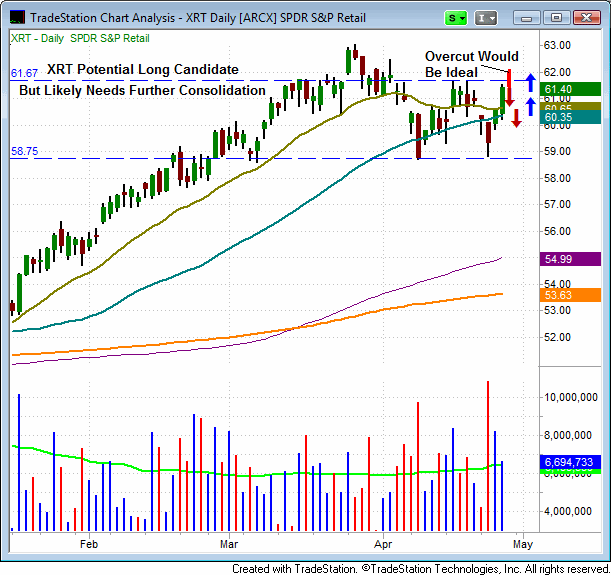Click the 'XRT Potential Long Candidate' annotation
Image resolution: width=611 pixels, height=575 pixels.
tap(143, 70)
